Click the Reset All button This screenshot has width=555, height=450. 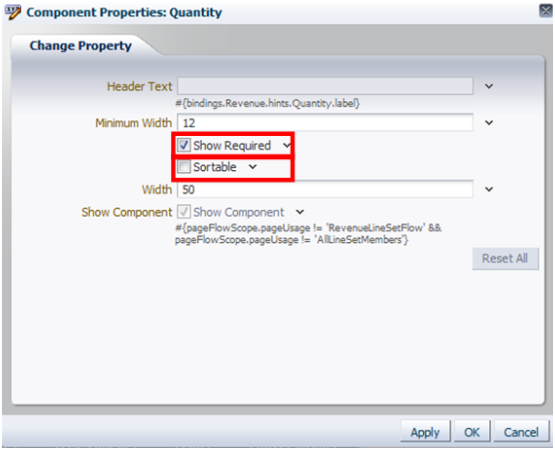[x=505, y=258]
